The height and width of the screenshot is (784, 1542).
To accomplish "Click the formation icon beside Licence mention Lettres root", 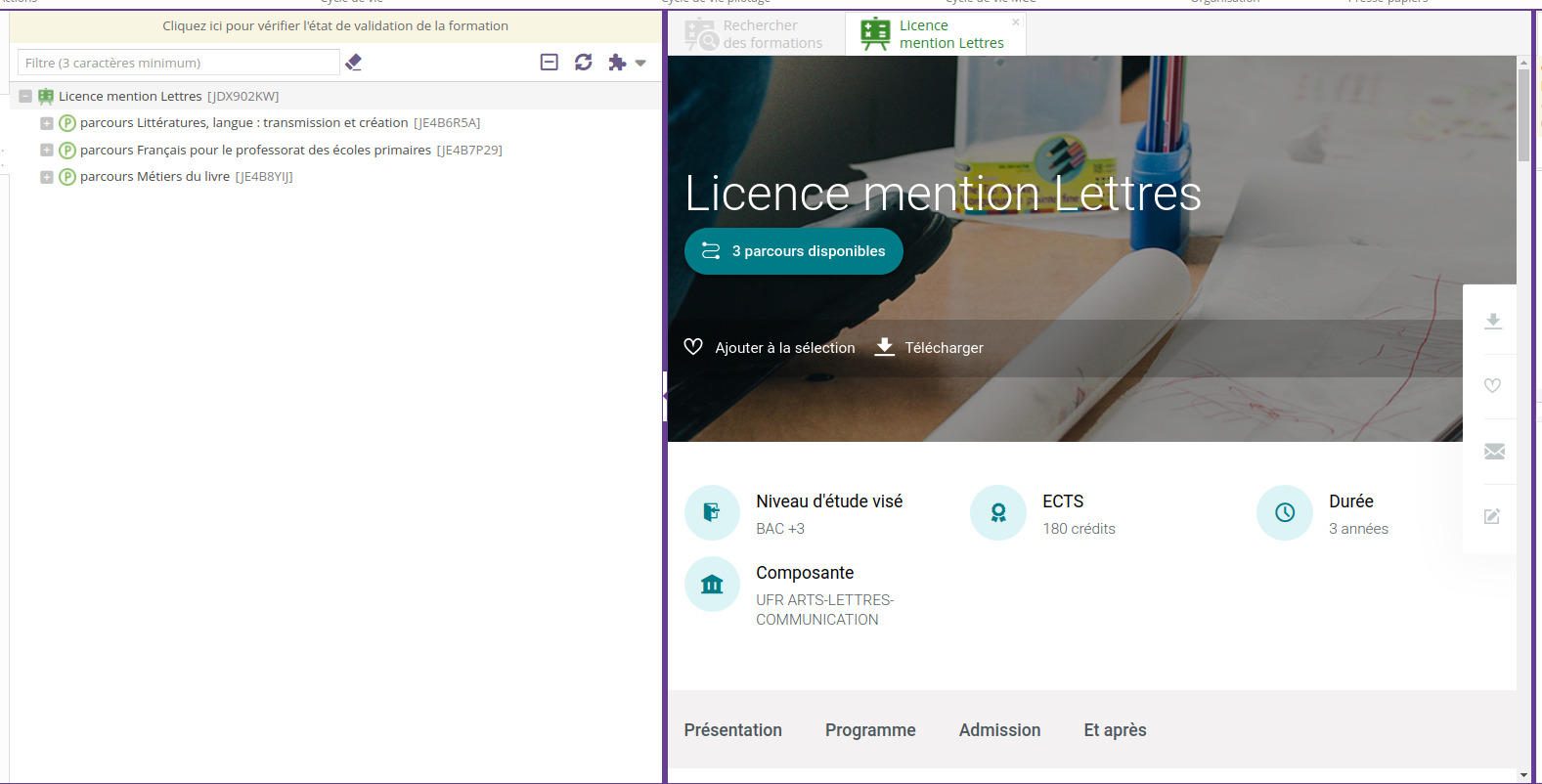I will coord(46,97).
